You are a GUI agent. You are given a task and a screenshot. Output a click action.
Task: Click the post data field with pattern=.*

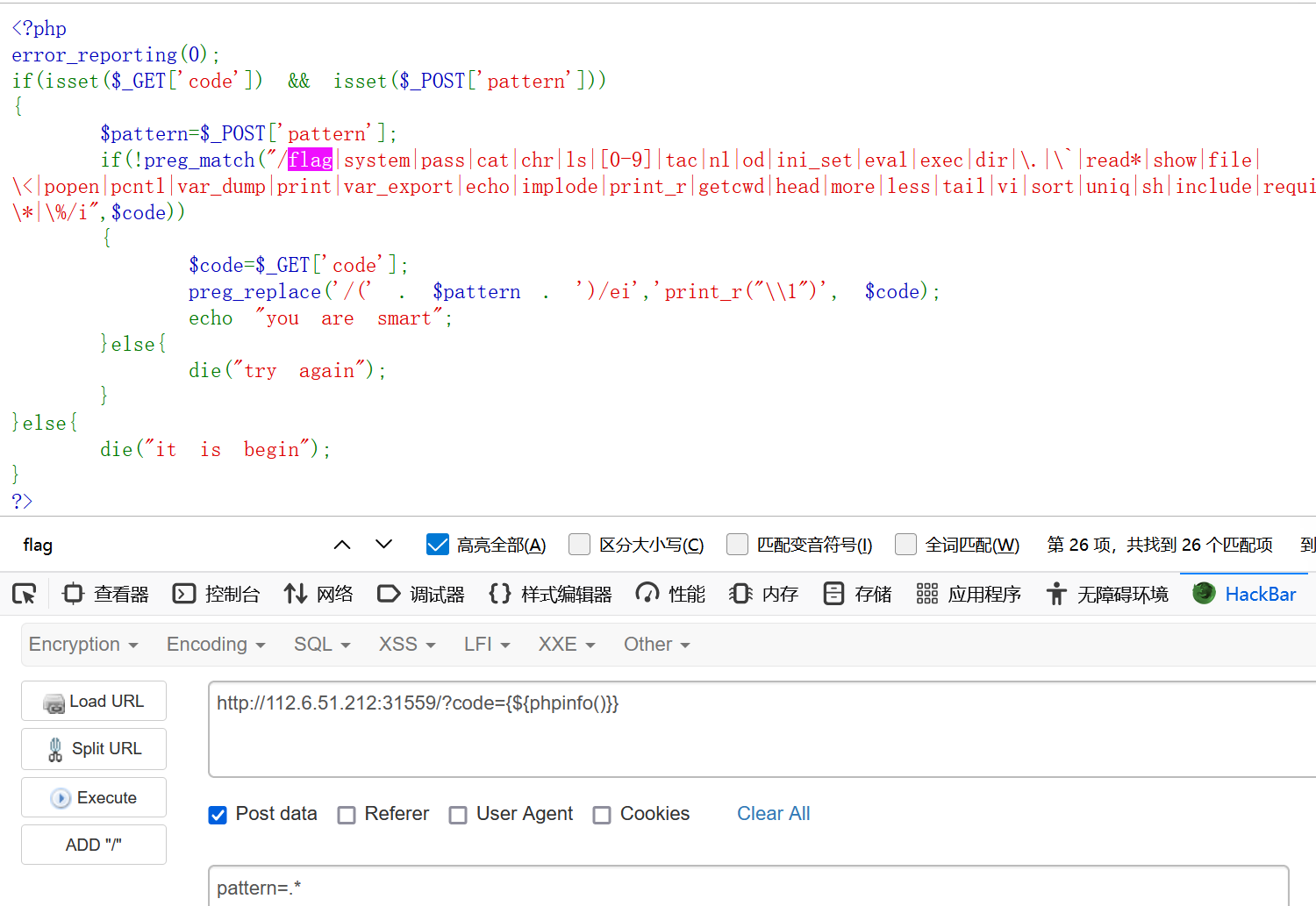[x=748, y=886]
